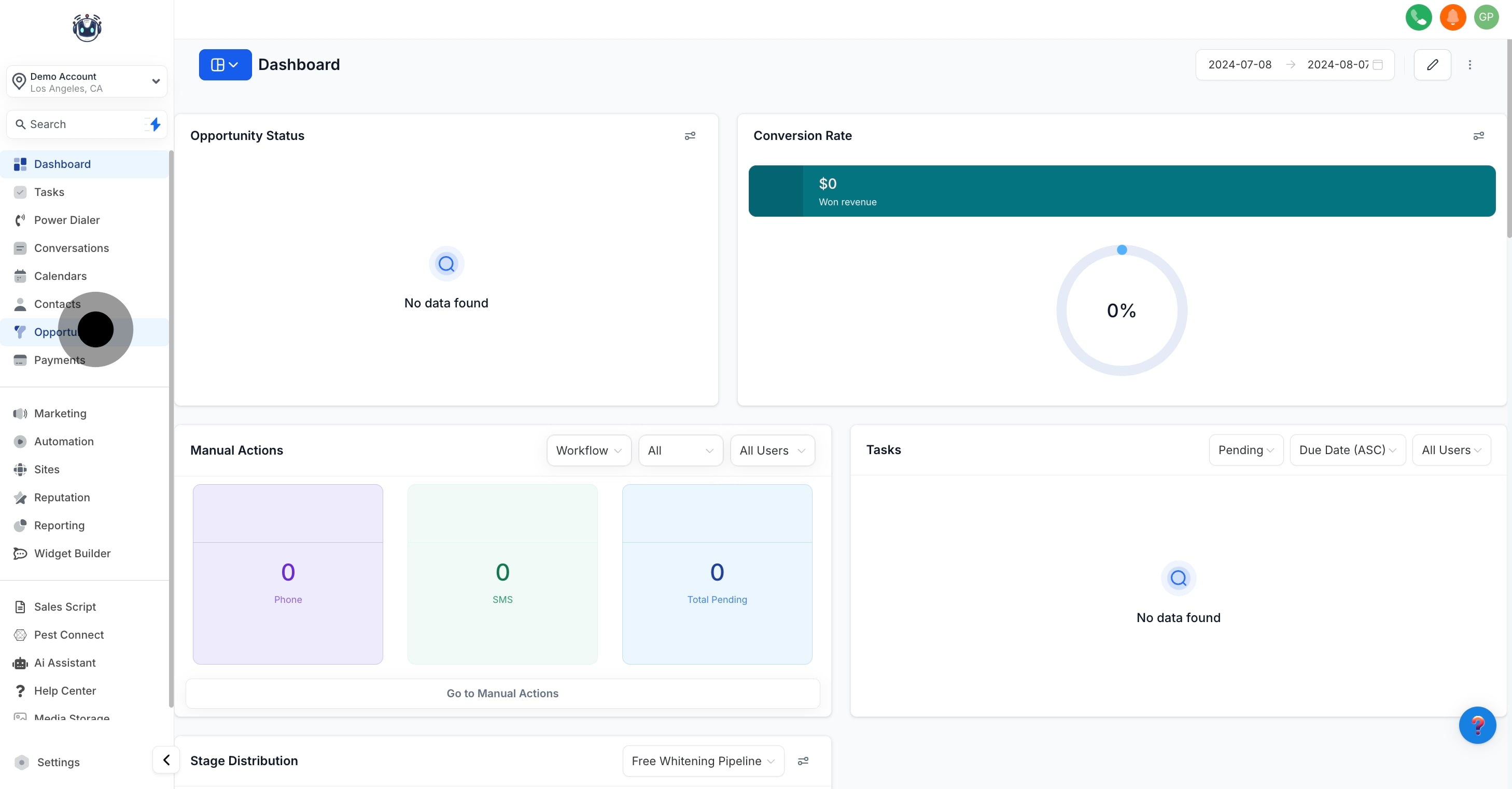
Task: Expand the Free Whitening Pipeline dropdown
Action: (x=703, y=761)
